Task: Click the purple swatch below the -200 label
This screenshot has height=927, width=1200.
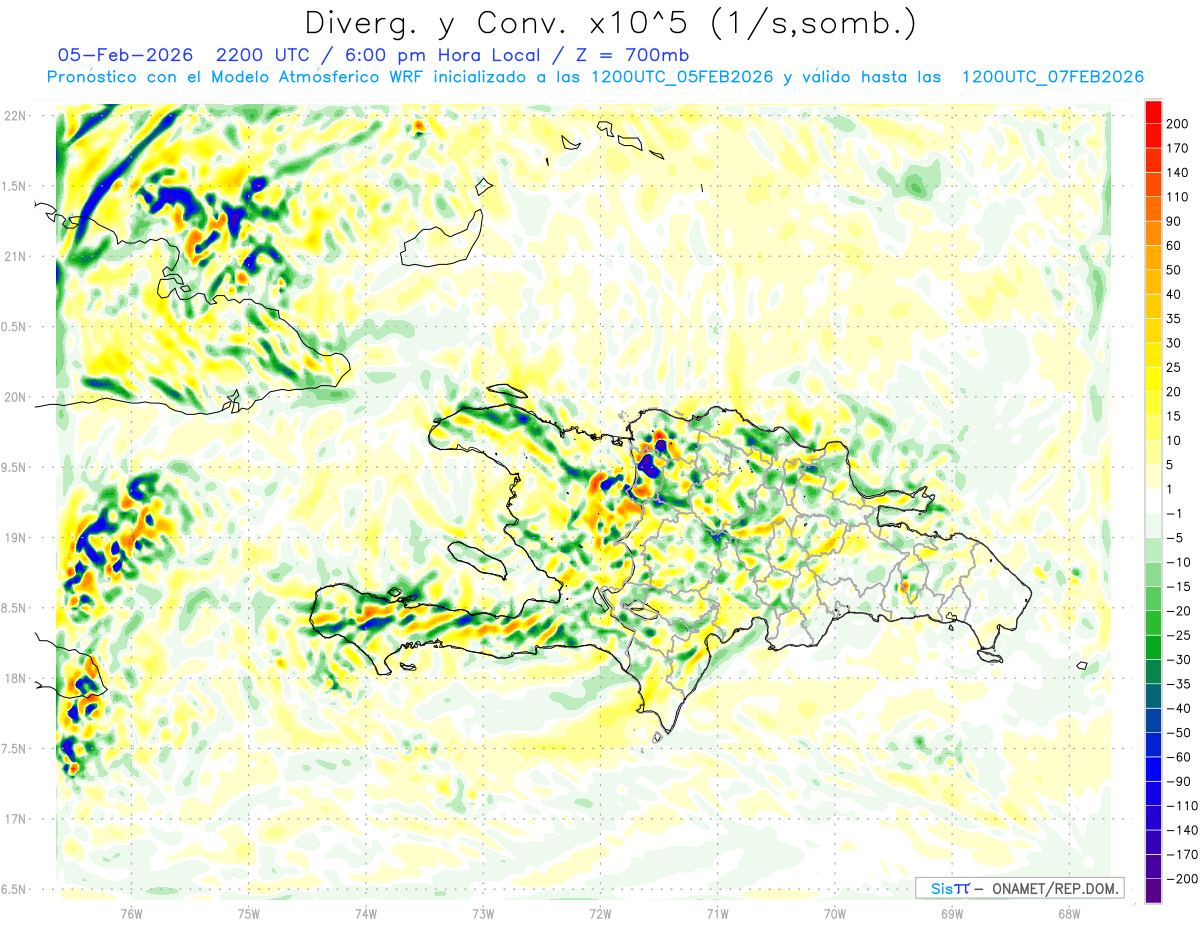Action: (1153, 891)
